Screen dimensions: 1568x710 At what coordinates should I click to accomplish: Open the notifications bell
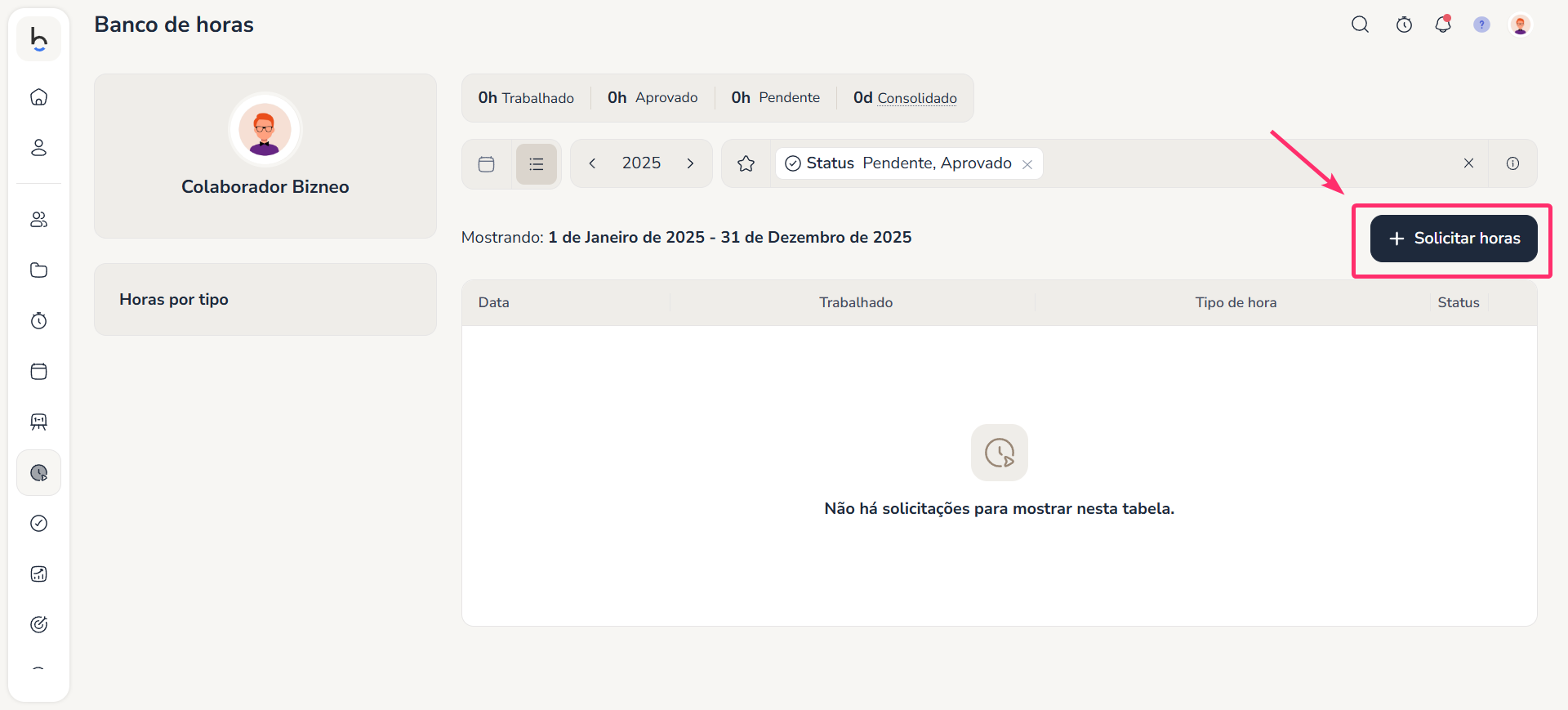1443,25
